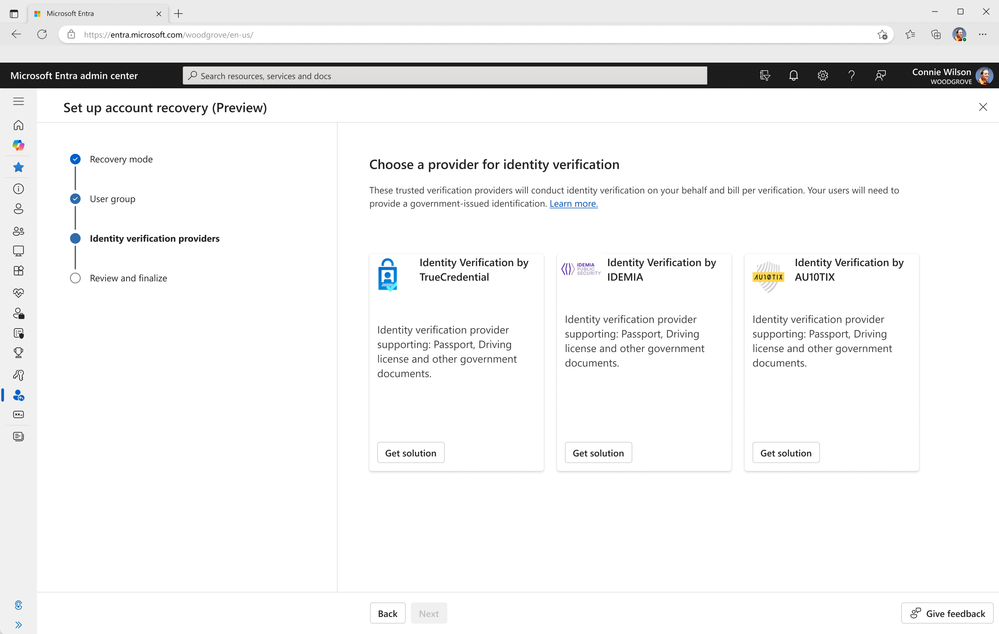The height and width of the screenshot is (634, 999).
Task: Click the IDEMIA logo
Action: click(x=580, y=269)
